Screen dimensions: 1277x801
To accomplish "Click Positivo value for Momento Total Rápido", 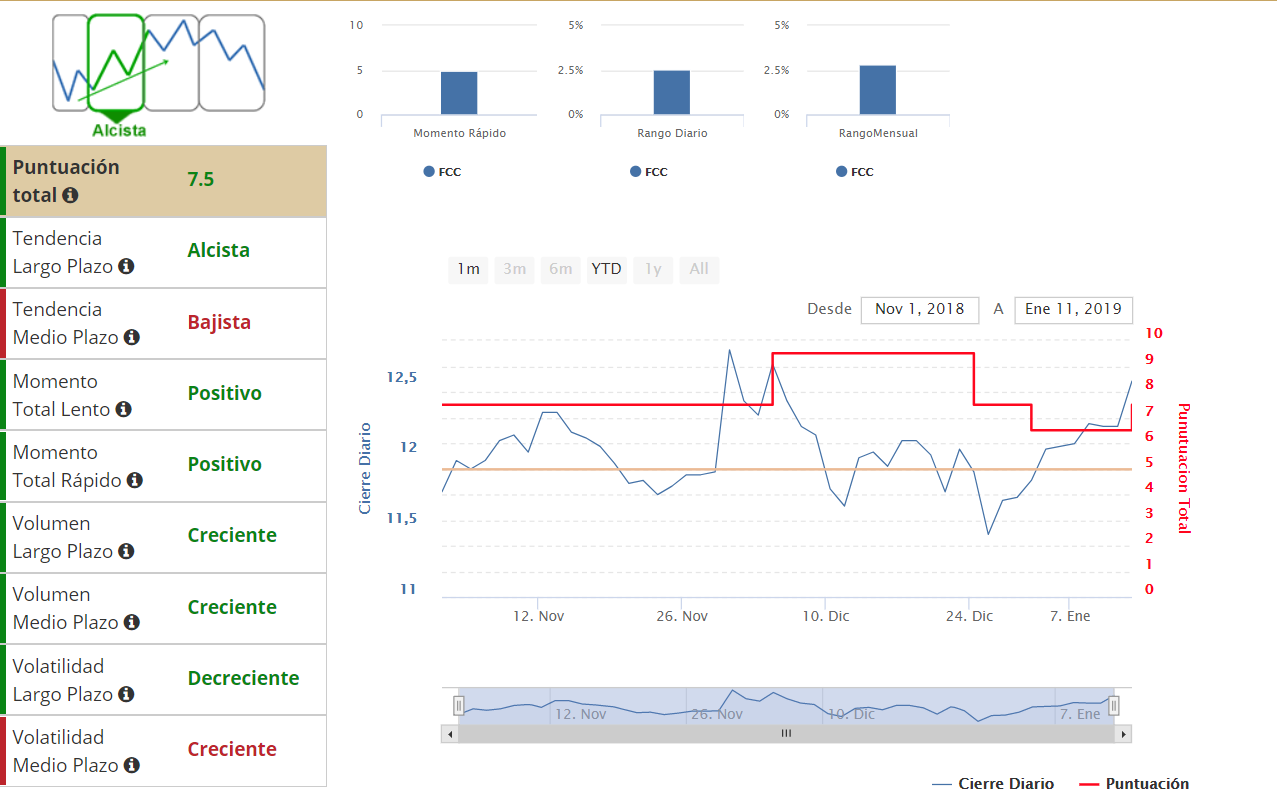I will [224, 465].
